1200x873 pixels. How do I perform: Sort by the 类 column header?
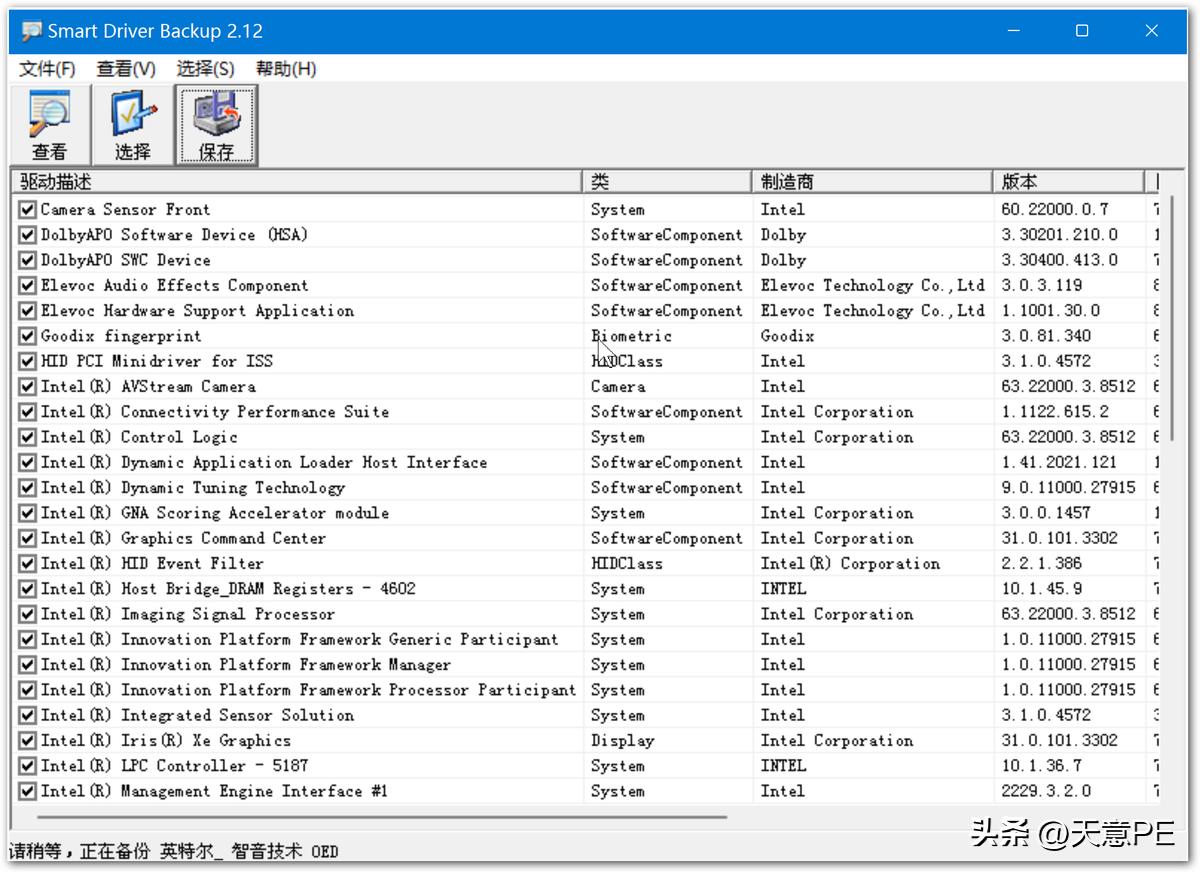click(666, 182)
